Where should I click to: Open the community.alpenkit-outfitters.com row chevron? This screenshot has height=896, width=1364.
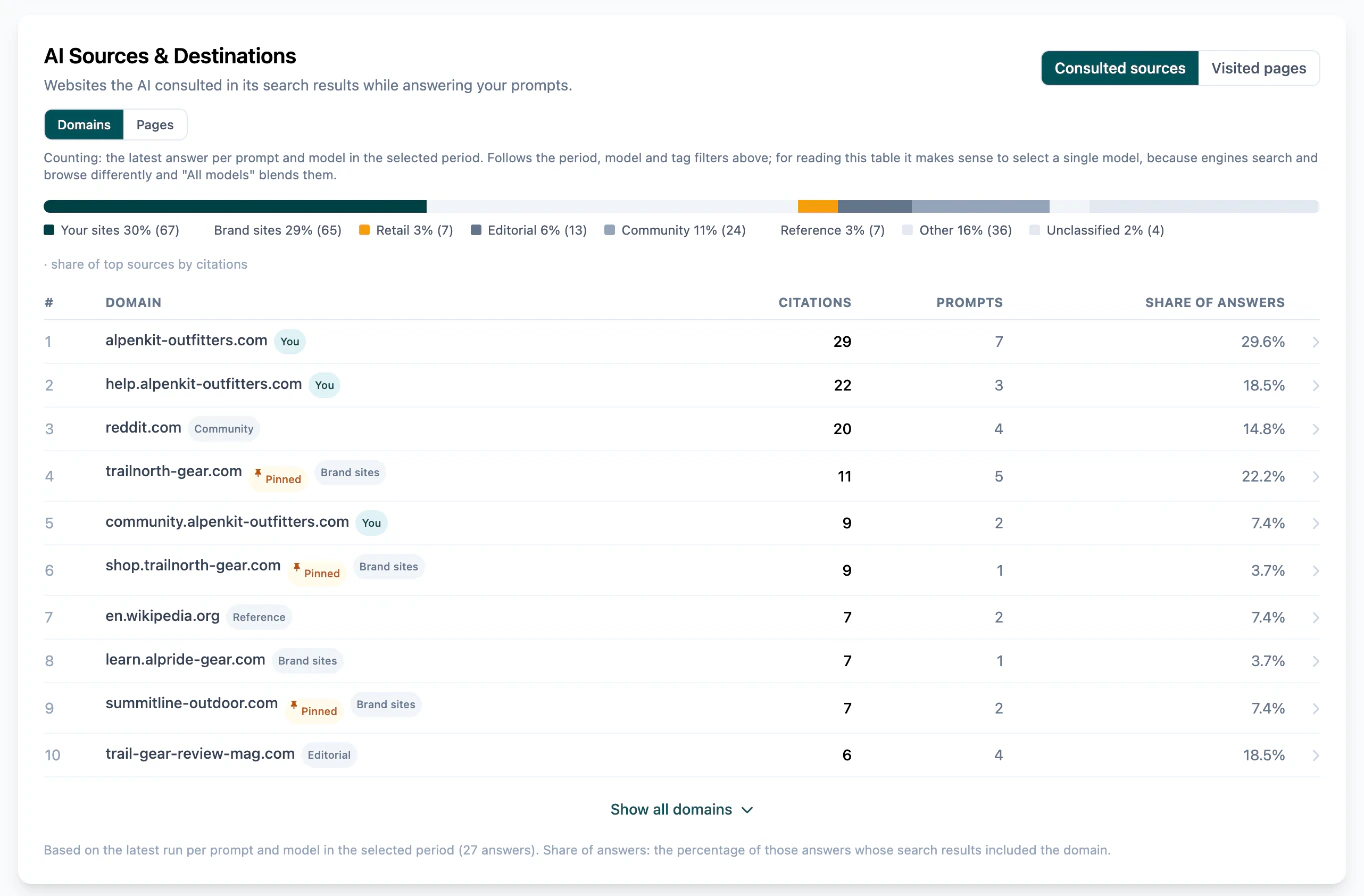tap(1315, 523)
